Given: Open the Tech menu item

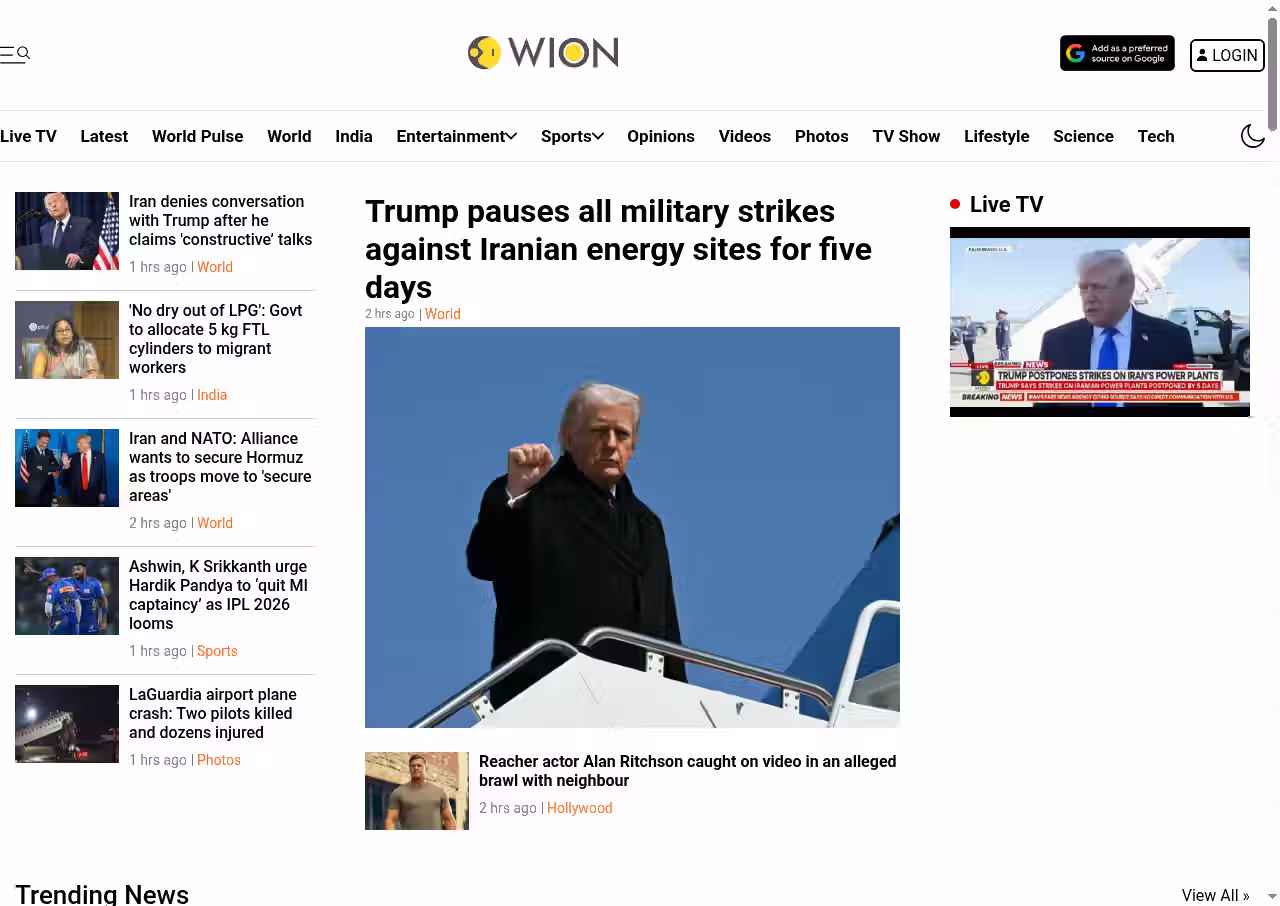Looking at the screenshot, I should click(1156, 136).
